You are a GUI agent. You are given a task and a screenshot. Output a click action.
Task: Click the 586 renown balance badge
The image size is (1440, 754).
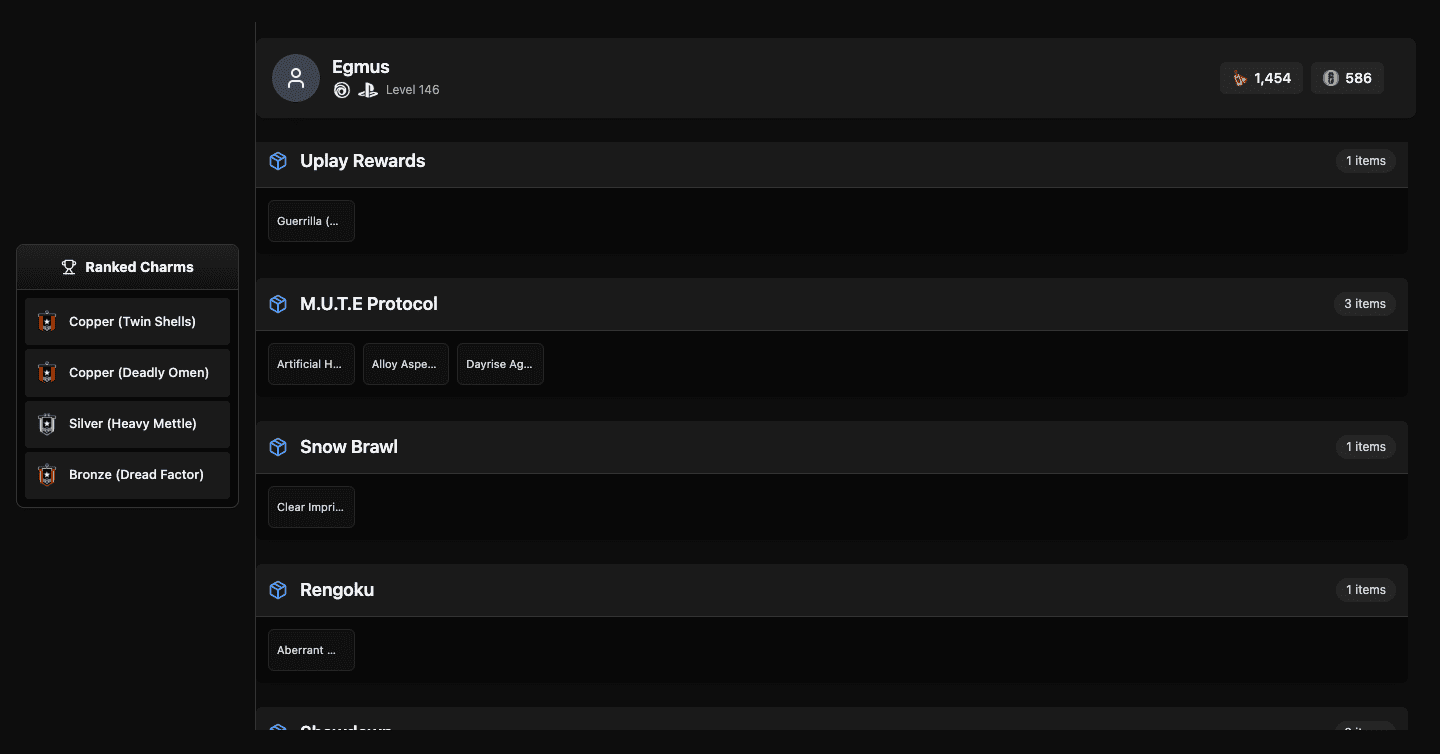coord(1347,78)
